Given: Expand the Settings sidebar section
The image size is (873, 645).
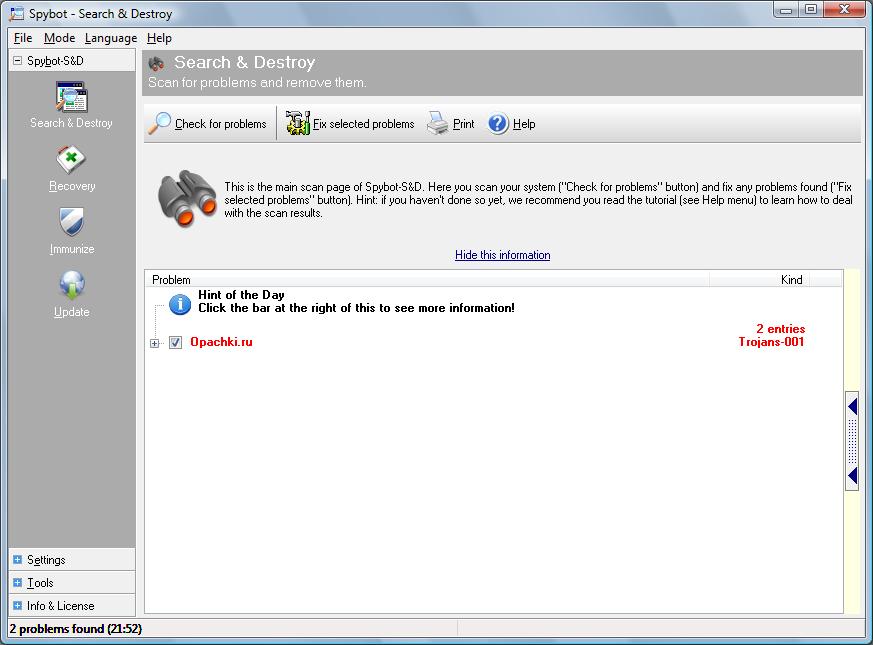Looking at the screenshot, I should click(17, 559).
